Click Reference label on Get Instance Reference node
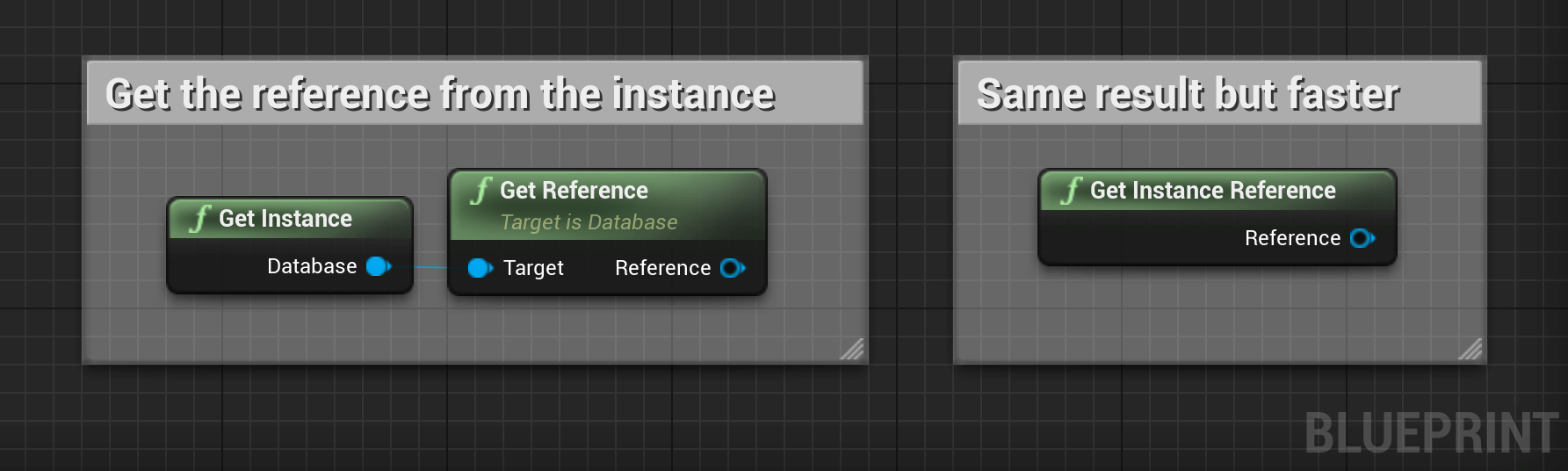 (x=1292, y=238)
